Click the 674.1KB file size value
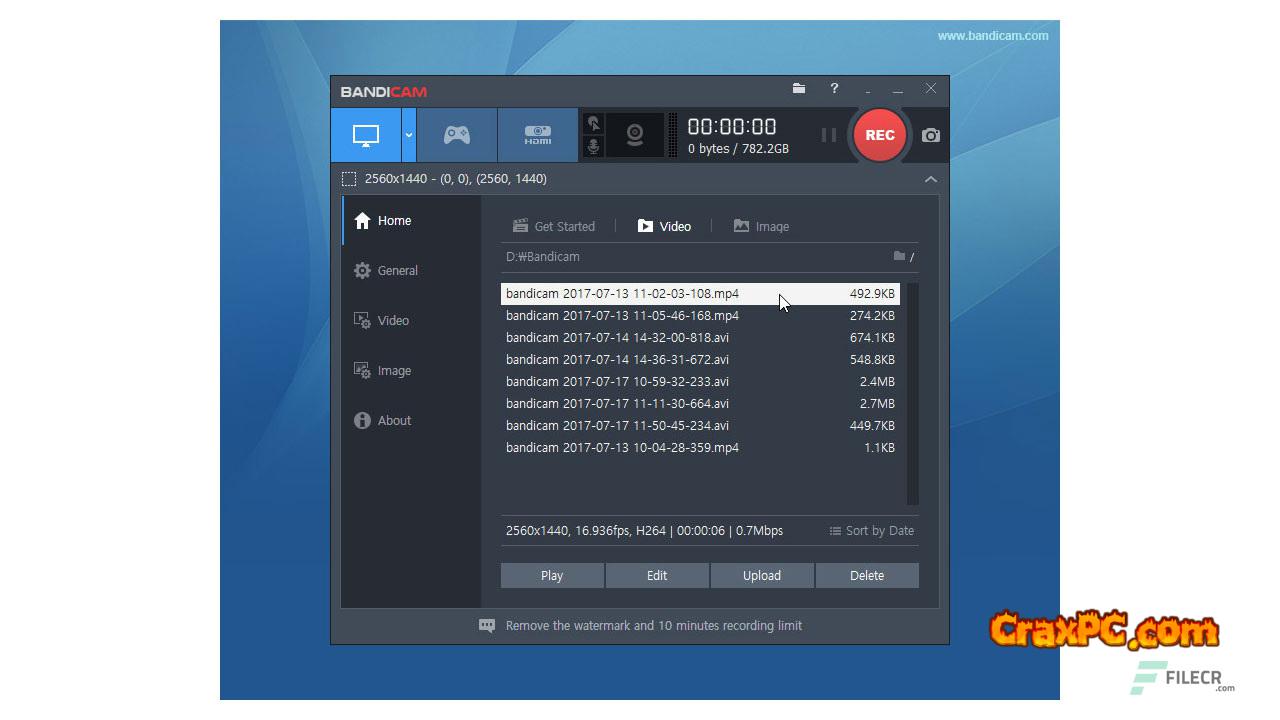This screenshot has width=1280, height=720. [x=872, y=338]
